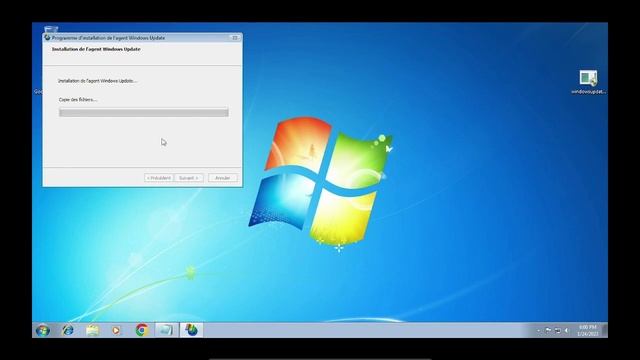Click the installer title bar icon

click(47, 38)
